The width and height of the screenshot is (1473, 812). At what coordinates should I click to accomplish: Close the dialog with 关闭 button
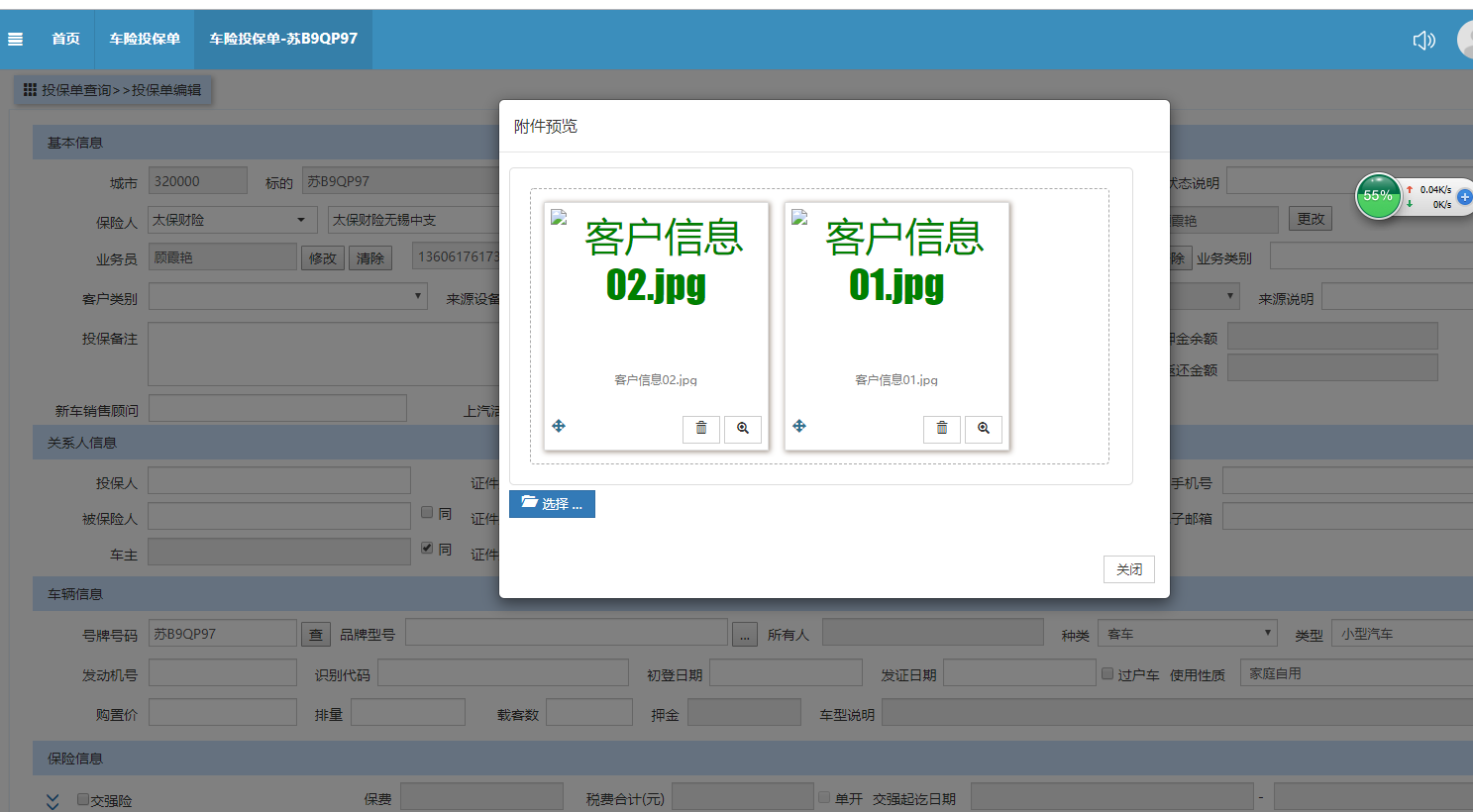[1128, 569]
